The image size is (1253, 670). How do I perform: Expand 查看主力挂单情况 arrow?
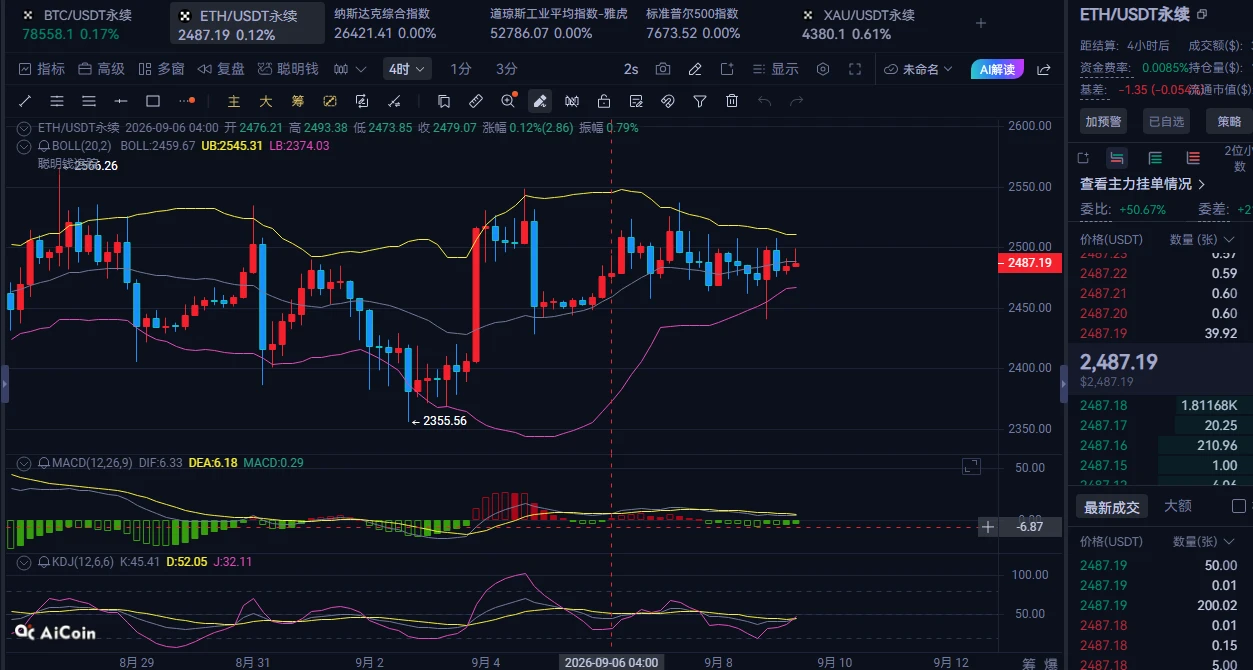point(1201,184)
